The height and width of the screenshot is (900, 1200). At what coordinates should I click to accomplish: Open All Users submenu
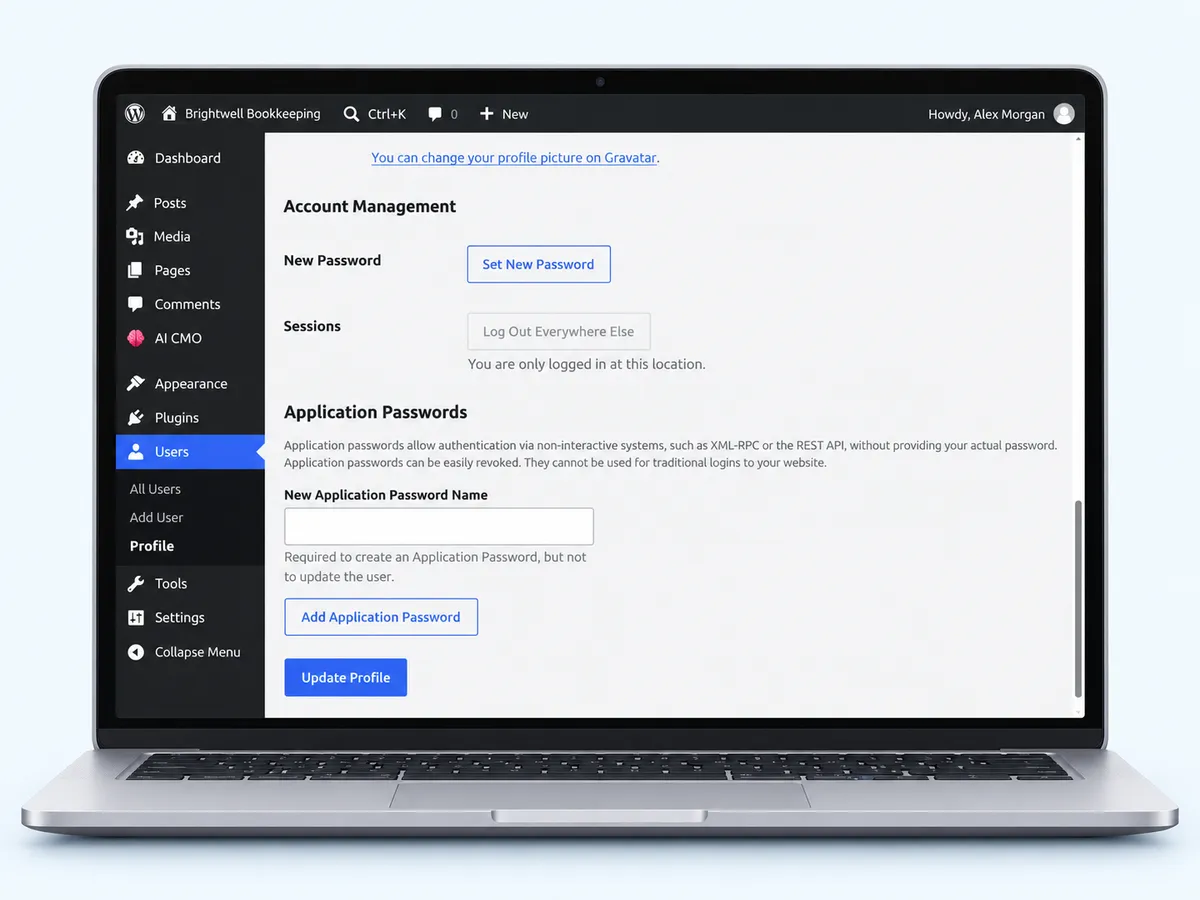(155, 489)
